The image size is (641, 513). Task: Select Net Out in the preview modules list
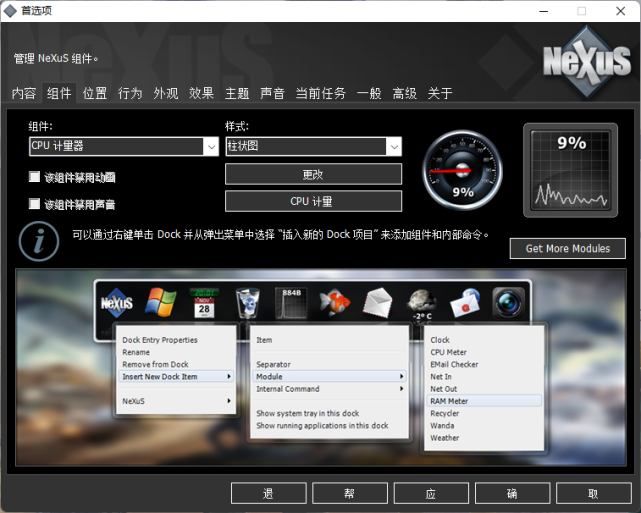(x=484, y=389)
